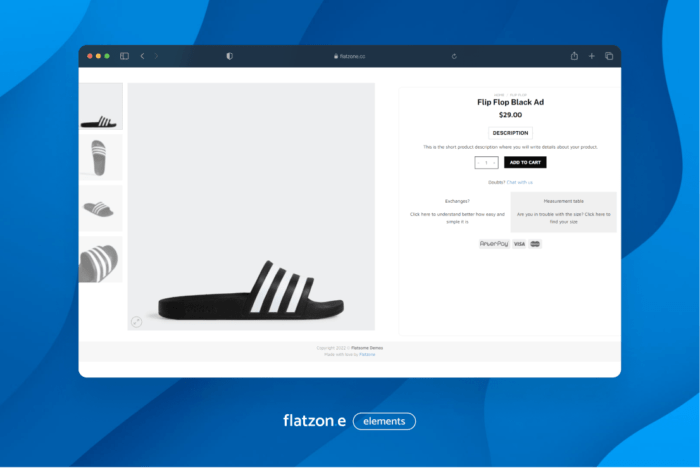Open the Share icon in toolbar
700x468 pixels.
point(574,56)
